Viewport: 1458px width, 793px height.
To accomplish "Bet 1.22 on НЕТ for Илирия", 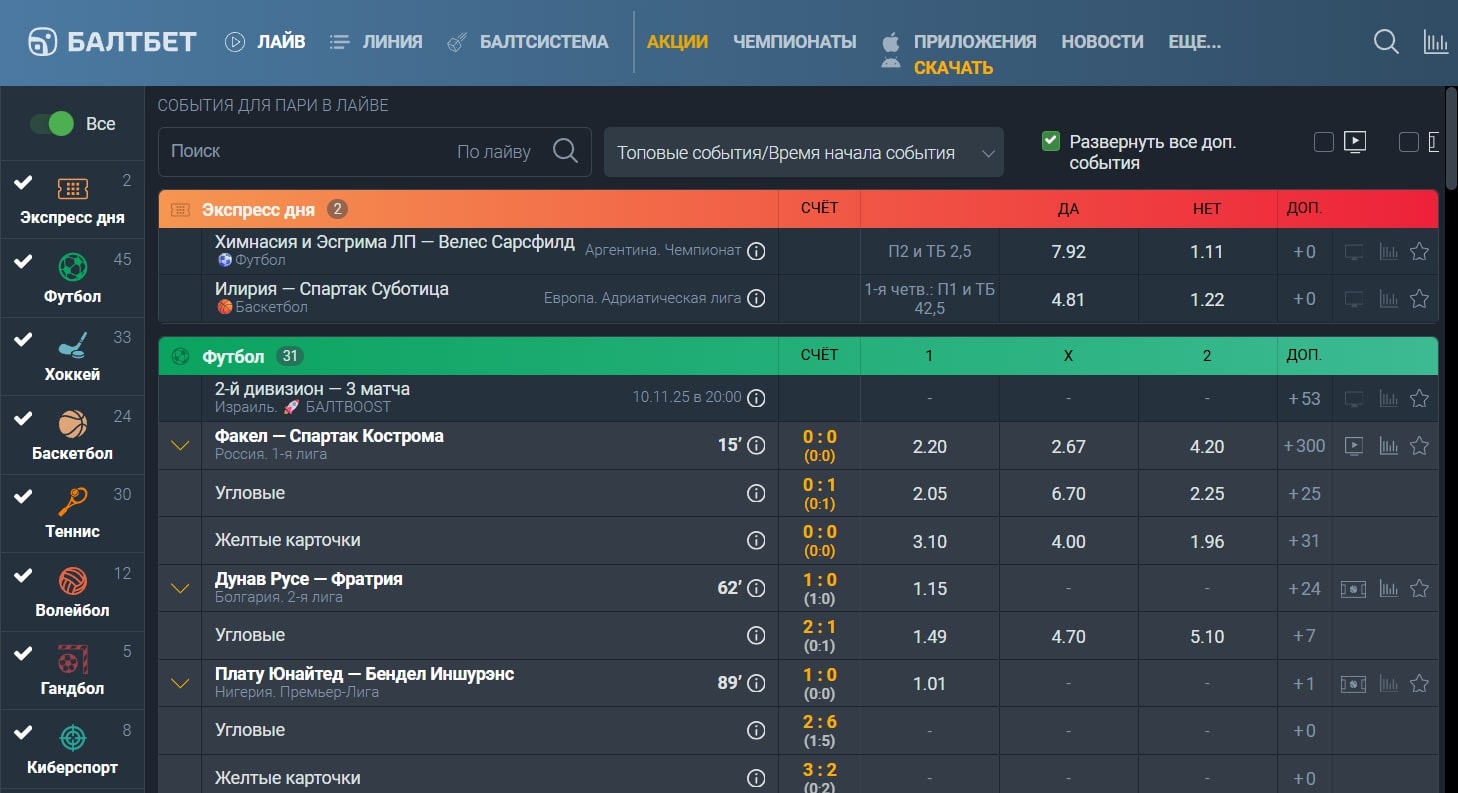I will (x=1207, y=299).
